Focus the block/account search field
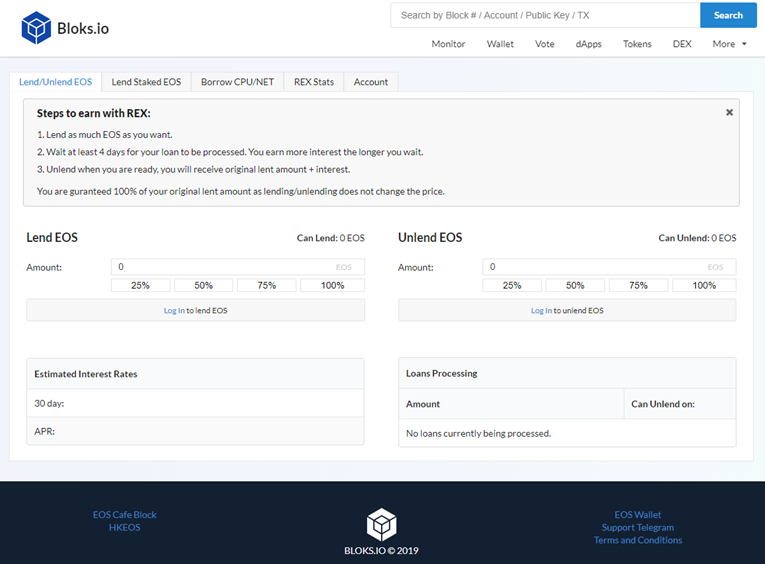This screenshot has height=564, width=765. coord(545,15)
